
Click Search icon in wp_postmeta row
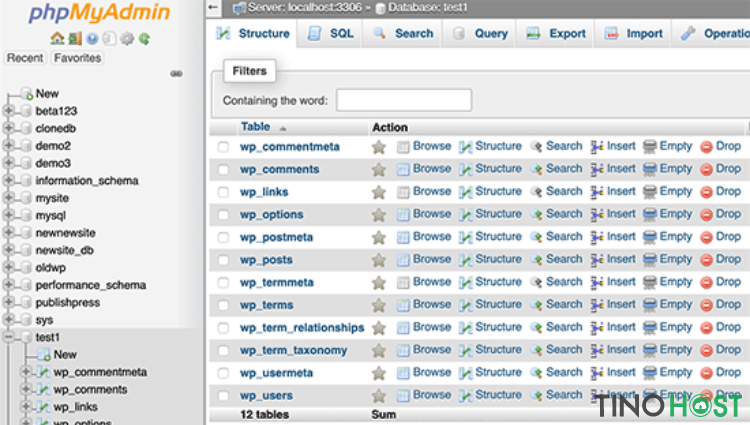coord(537,237)
